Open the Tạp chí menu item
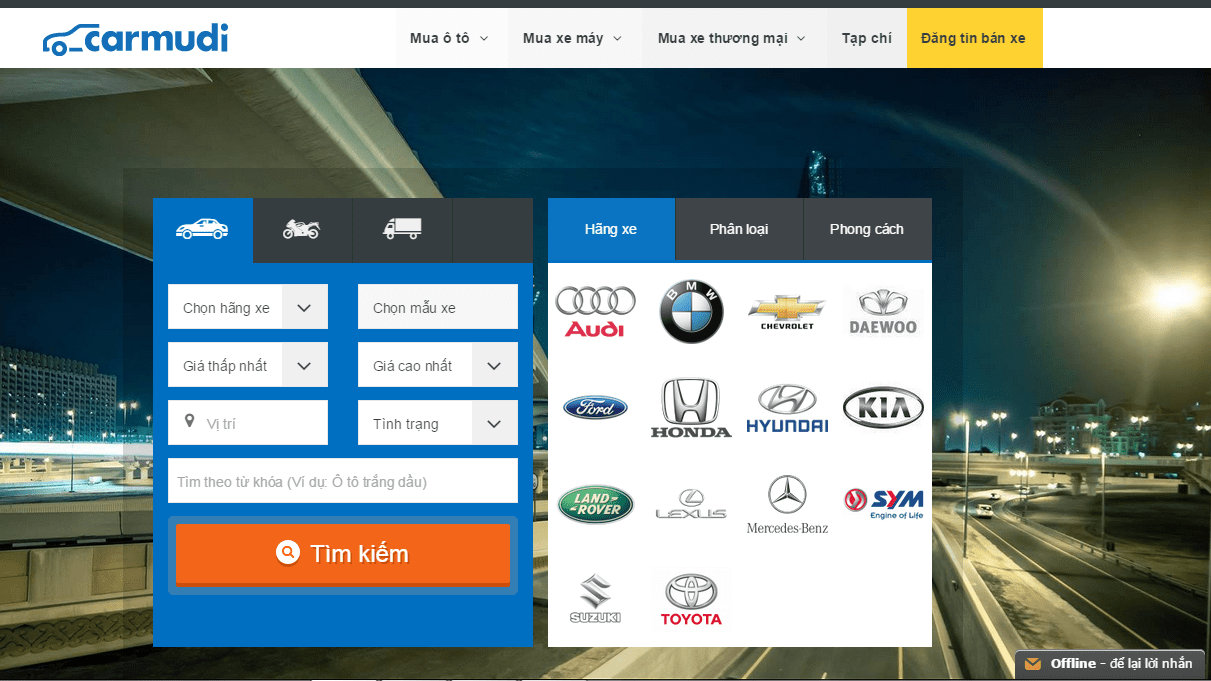This screenshot has height=681, width=1211. 867,38
